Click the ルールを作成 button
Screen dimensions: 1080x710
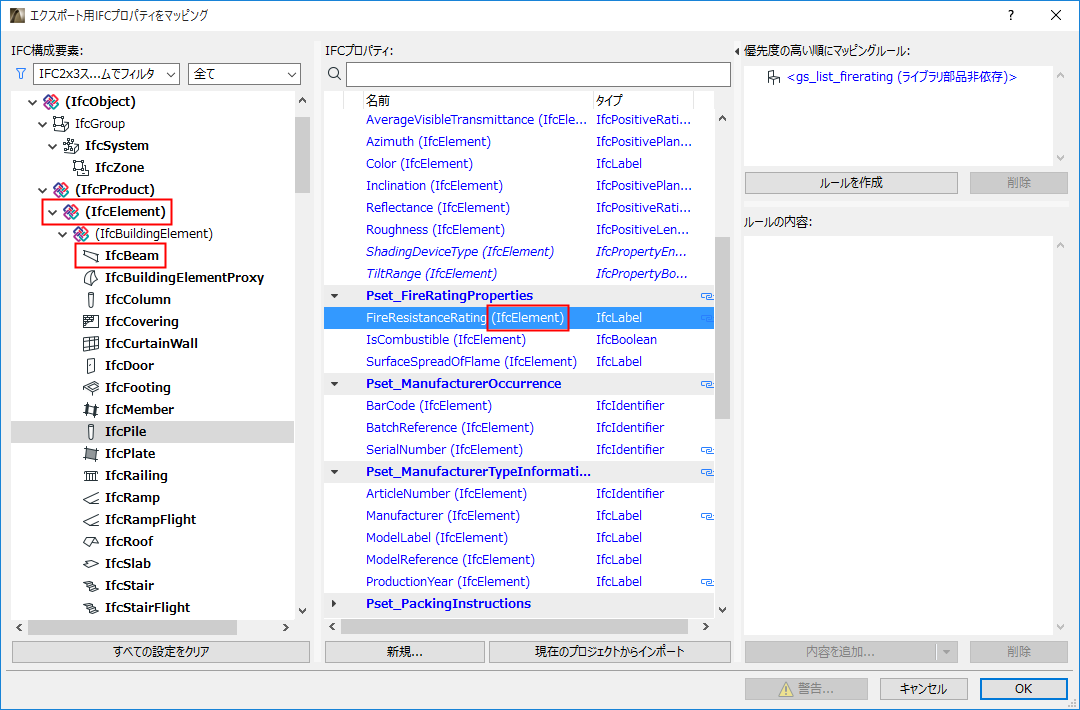[x=851, y=182]
